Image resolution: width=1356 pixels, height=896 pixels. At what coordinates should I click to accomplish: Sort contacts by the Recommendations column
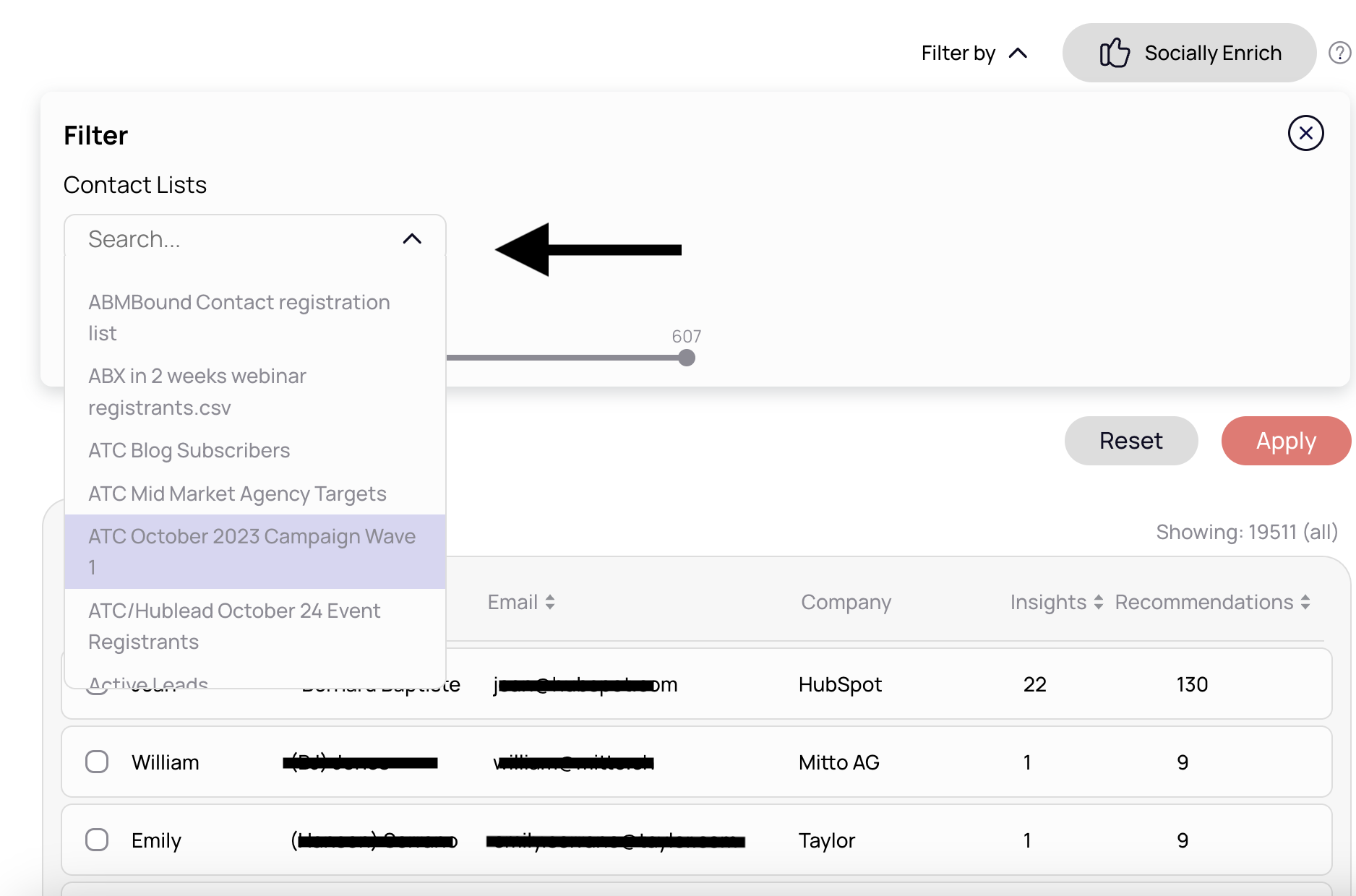pyautogui.click(x=1305, y=601)
